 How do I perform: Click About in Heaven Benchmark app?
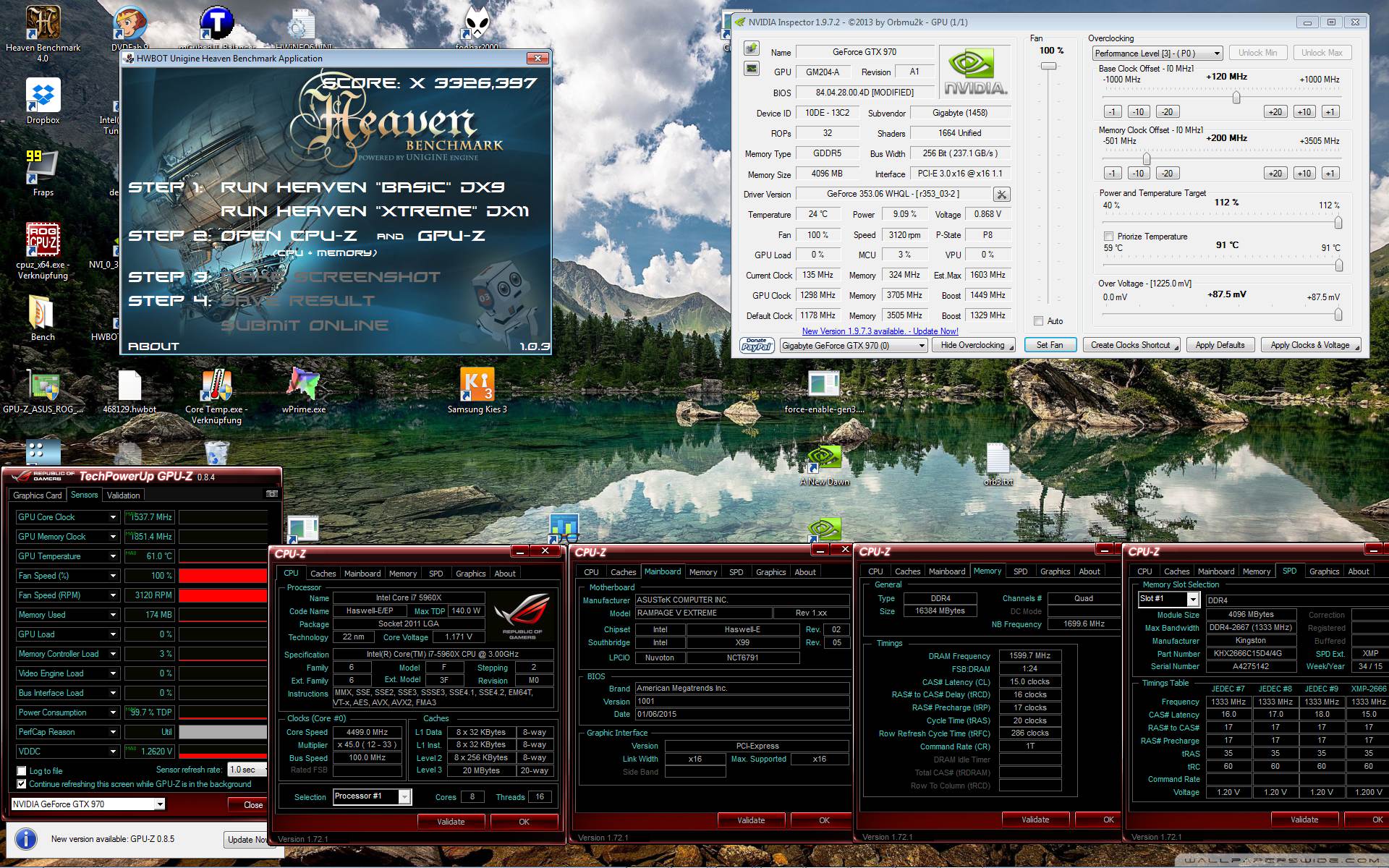153,346
